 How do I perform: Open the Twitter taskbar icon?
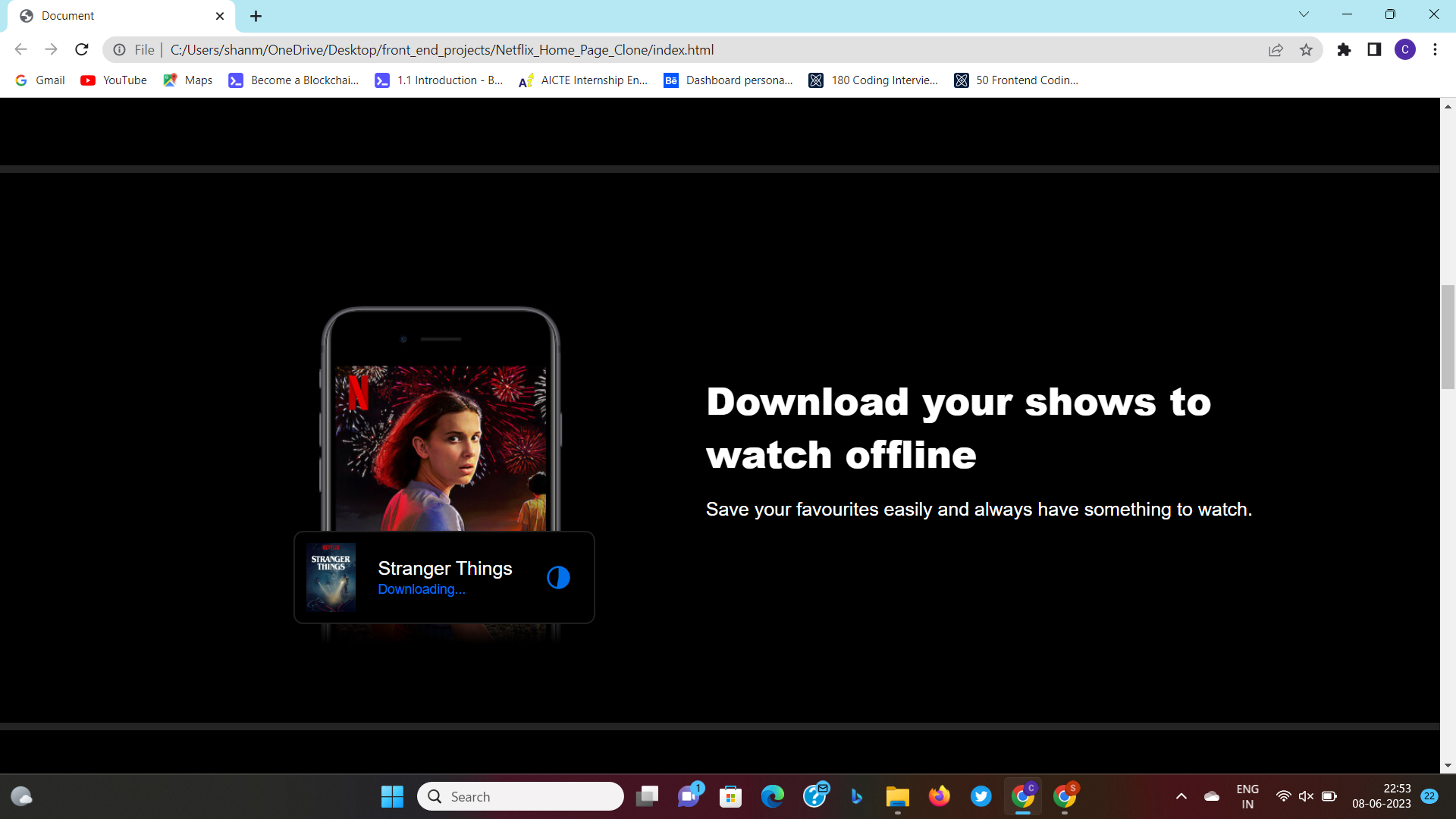[x=981, y=796]
